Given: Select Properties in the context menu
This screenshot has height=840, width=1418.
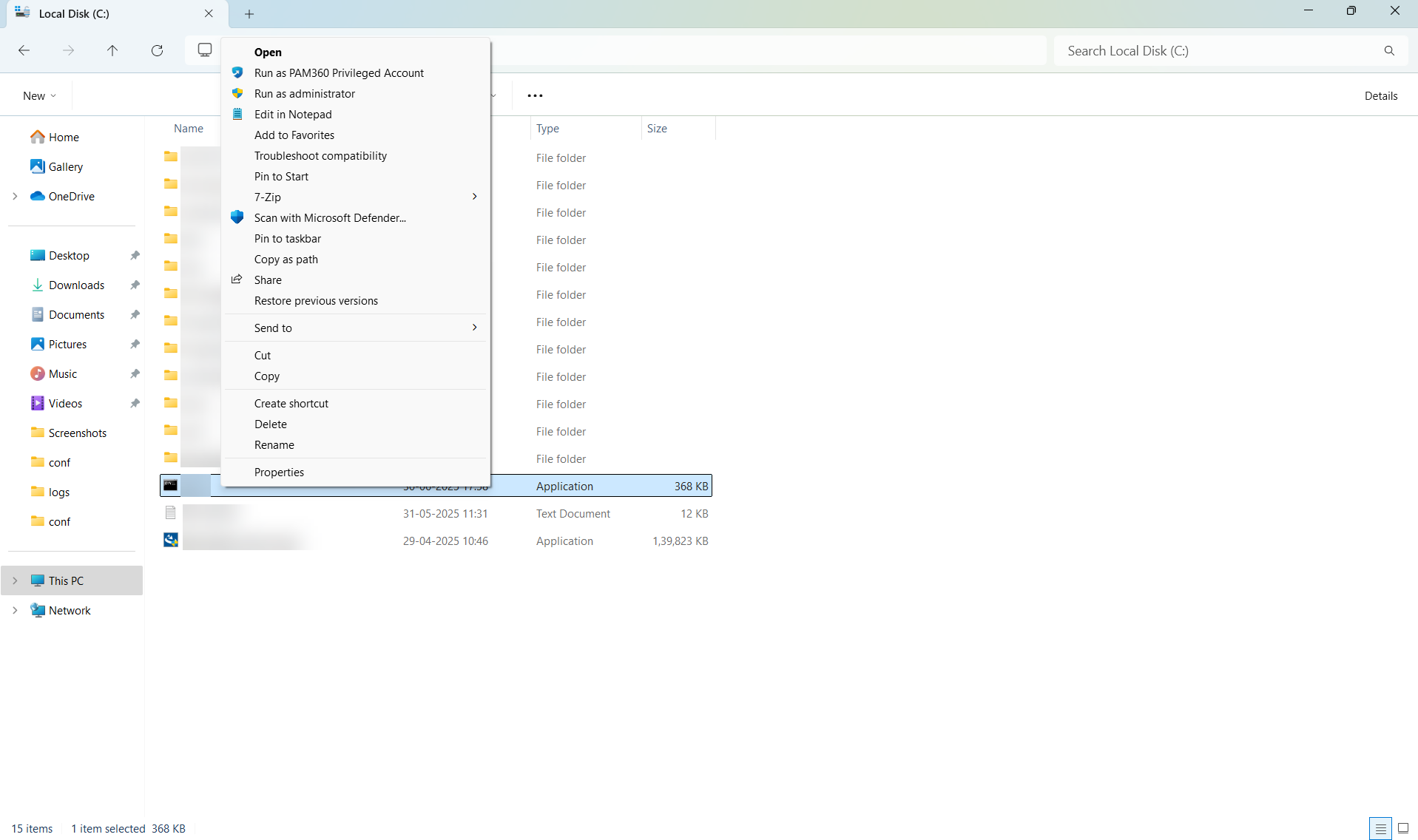Looking at the screenshot, I should click(x=279, y=472).
